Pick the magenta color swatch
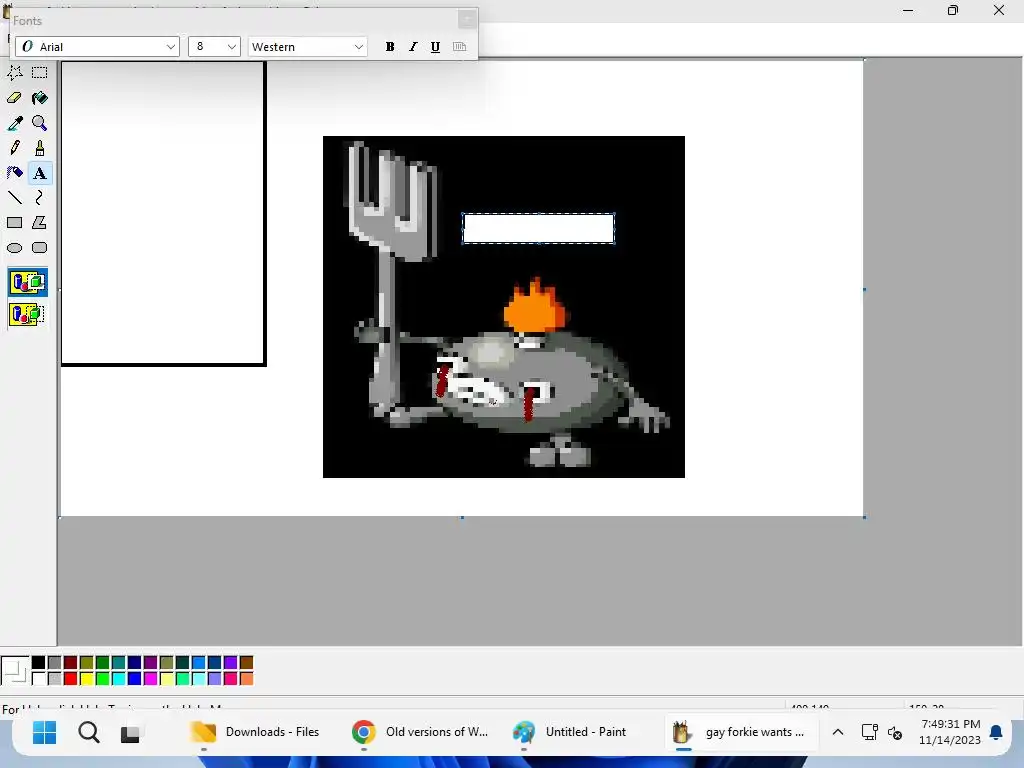This screenshot has width=1024, height=768. coord(150,679)
